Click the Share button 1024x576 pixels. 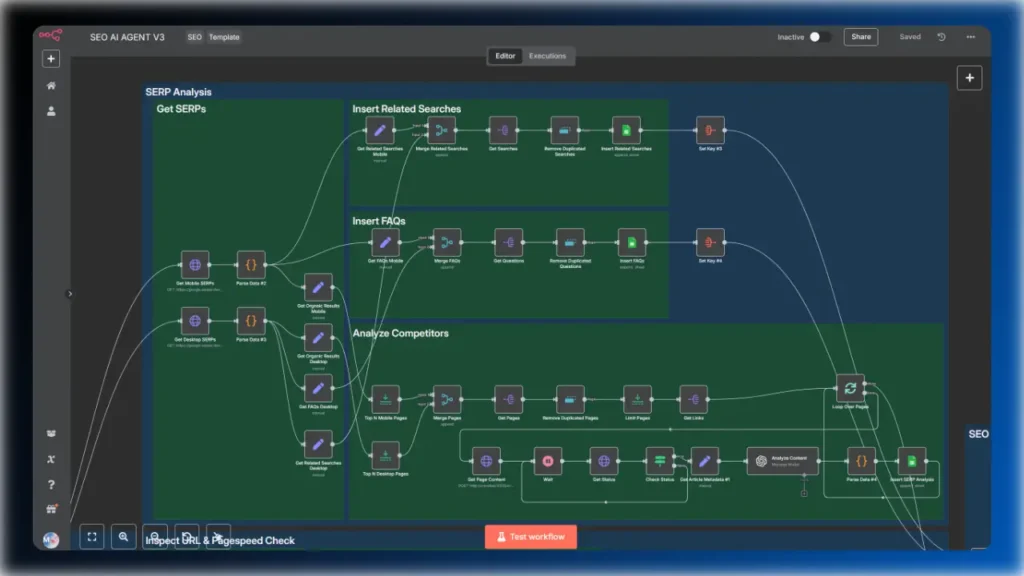click(x=861, y=37)
